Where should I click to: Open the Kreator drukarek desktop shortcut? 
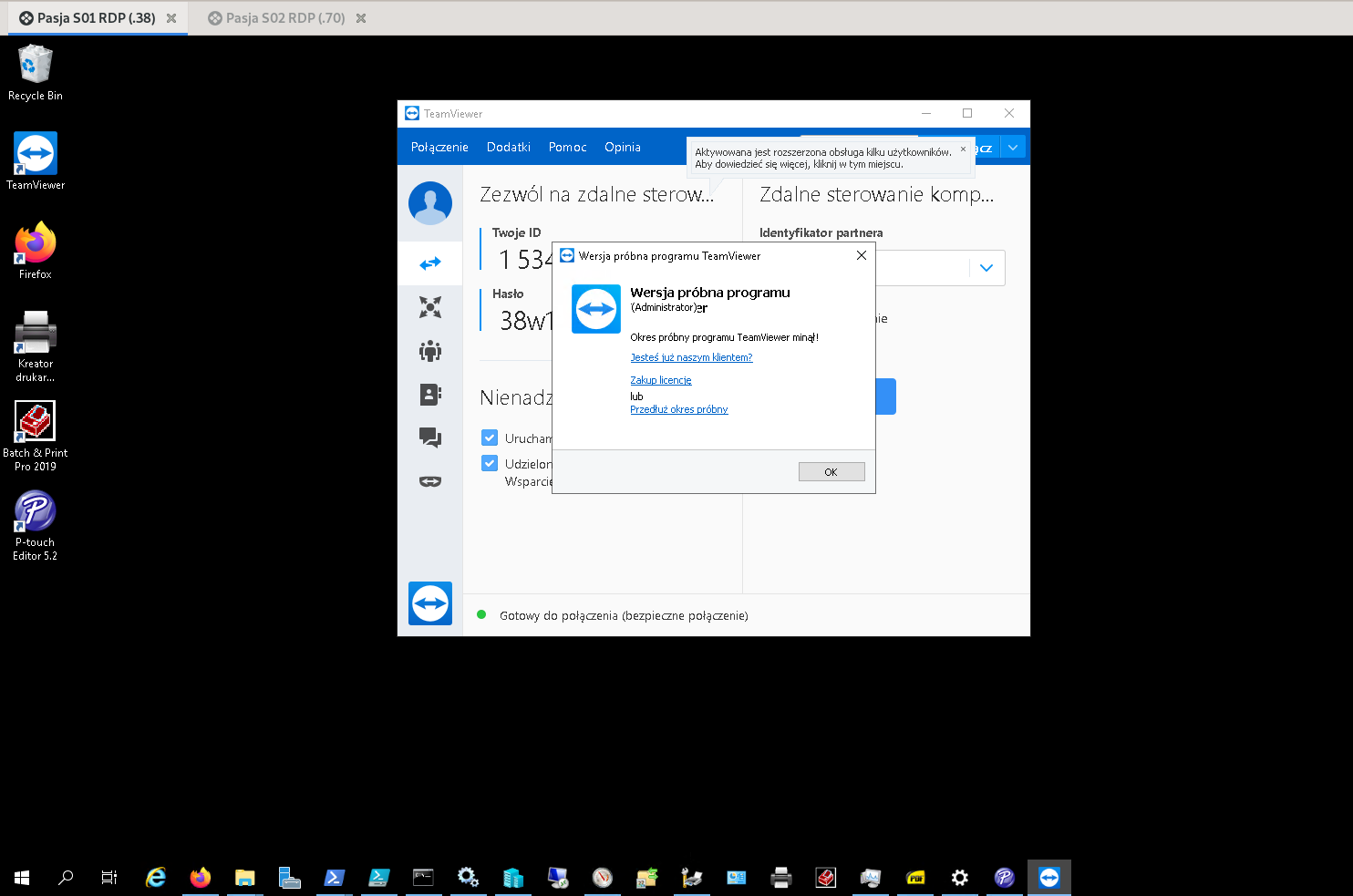coord(36,346)
